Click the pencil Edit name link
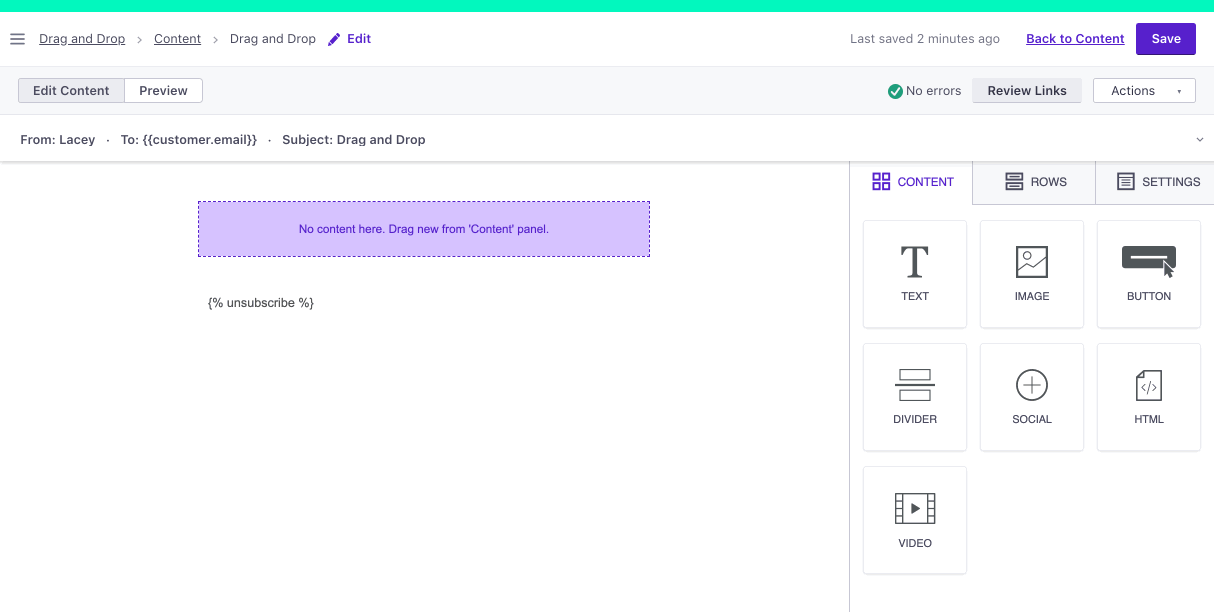 click(349, 39)
